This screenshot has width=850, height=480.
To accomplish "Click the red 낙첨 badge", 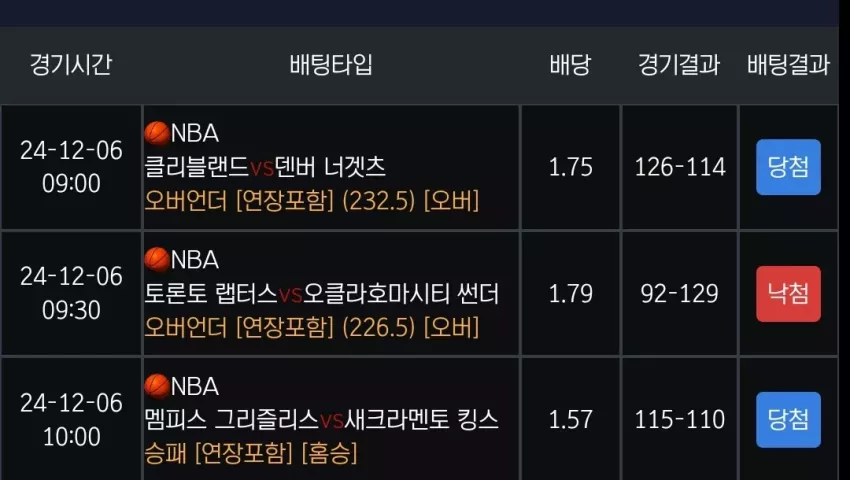I will (x=788, y=293).
